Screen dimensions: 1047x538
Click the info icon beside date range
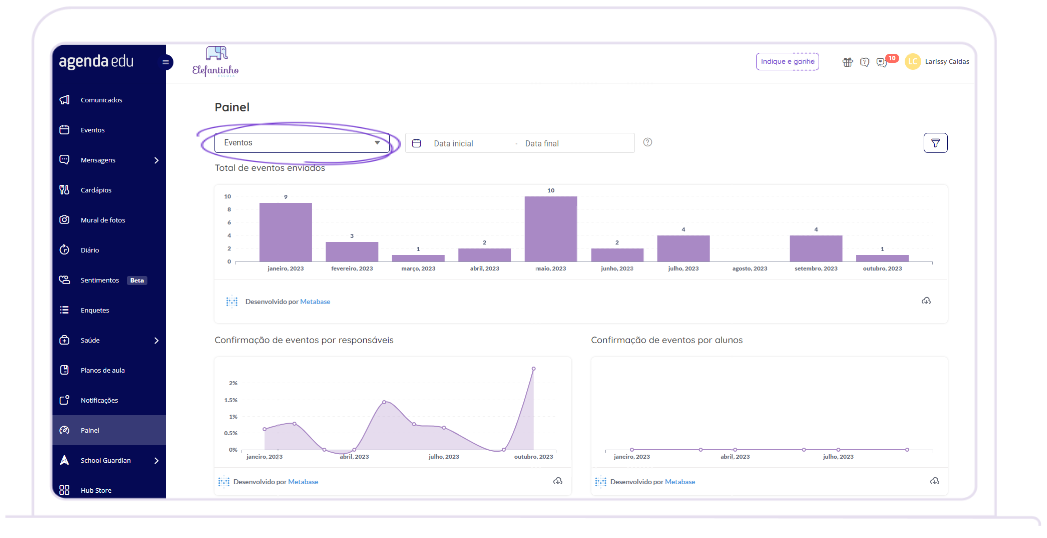pyautogui.click(x=648, y=143)
